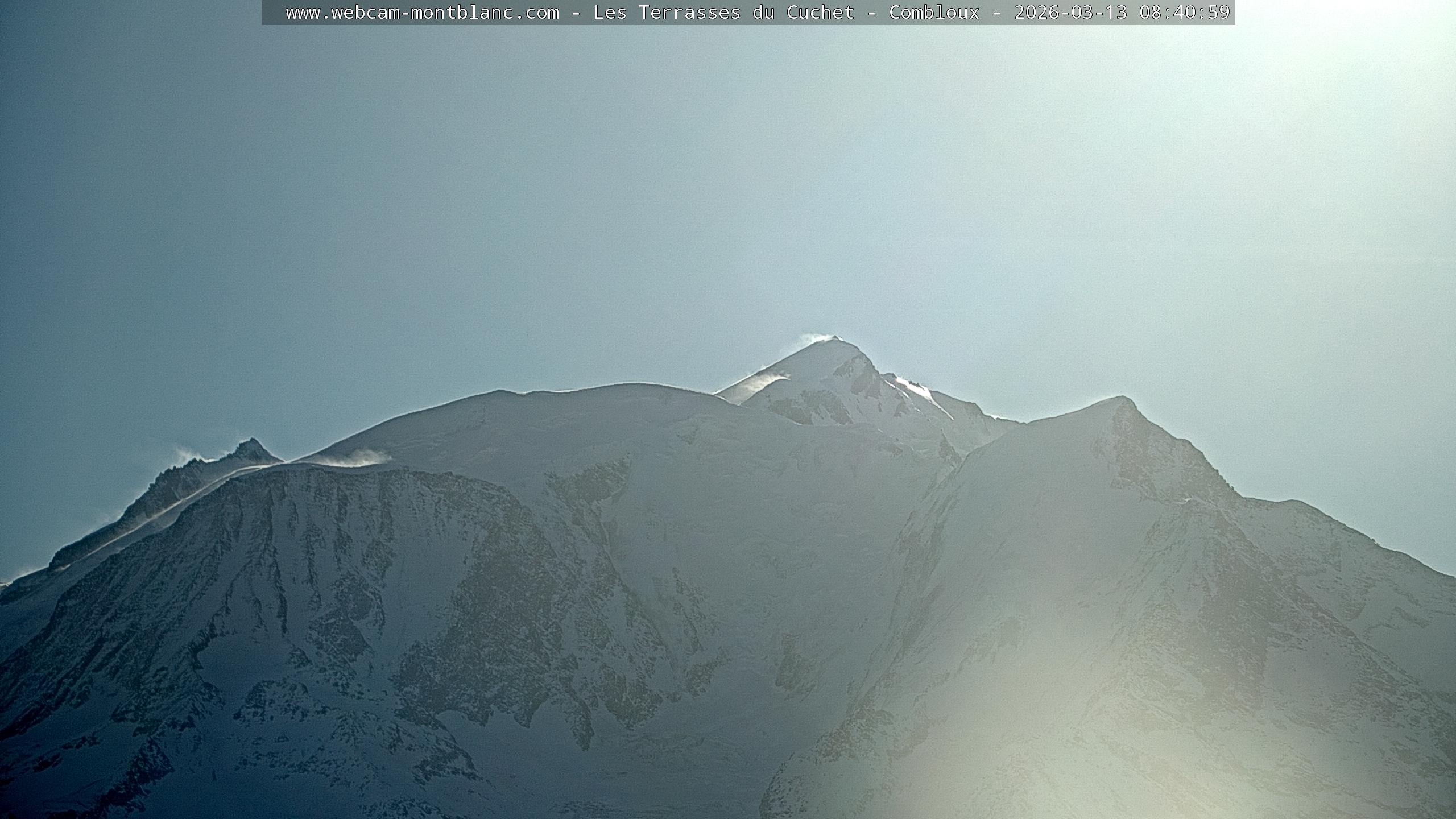Click the 2026-03-13 date stamp

(x=1070, y=13)
